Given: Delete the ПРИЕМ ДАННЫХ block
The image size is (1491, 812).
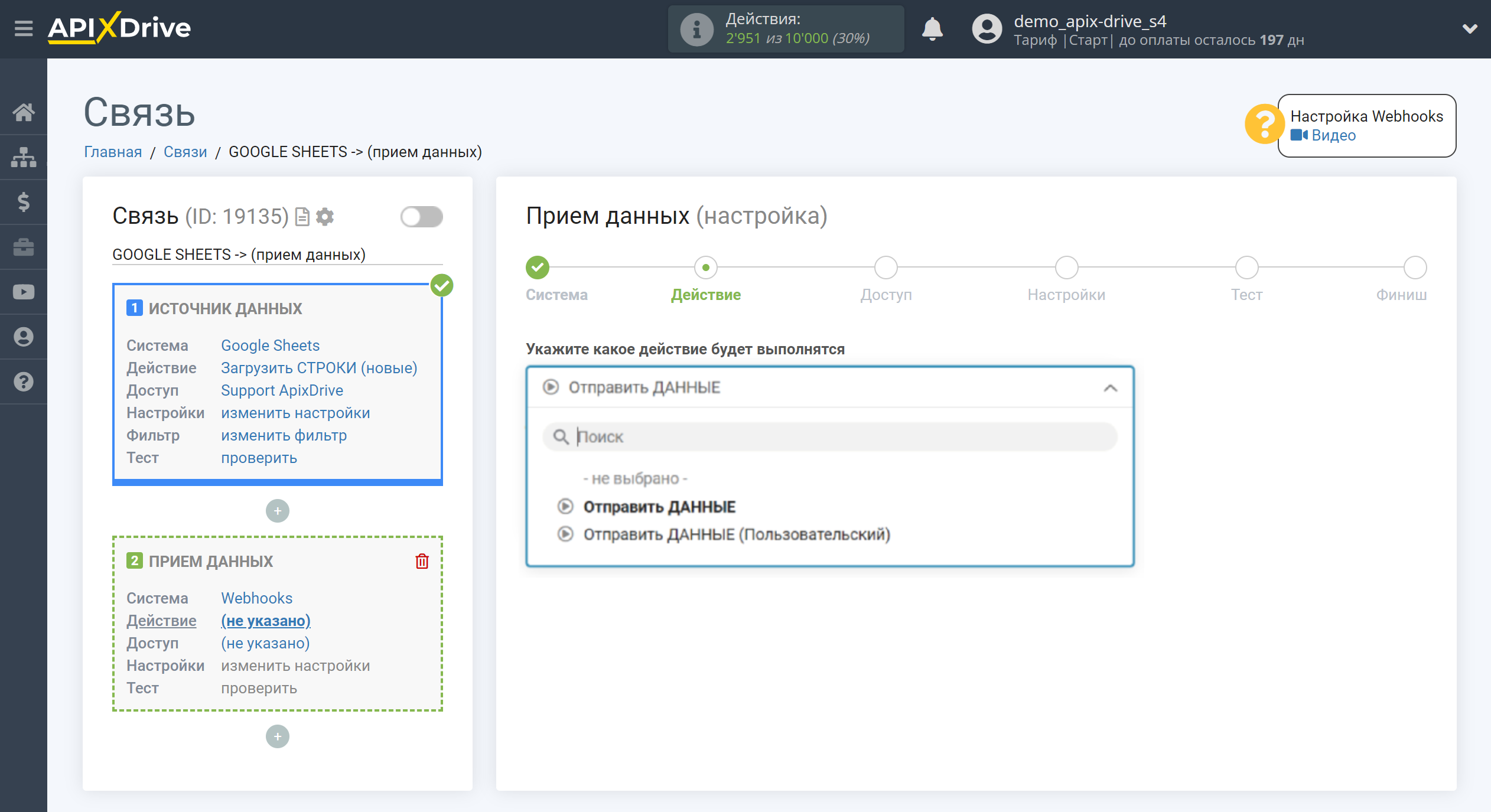Looking at the screenshot, I should tap(422, 561).
